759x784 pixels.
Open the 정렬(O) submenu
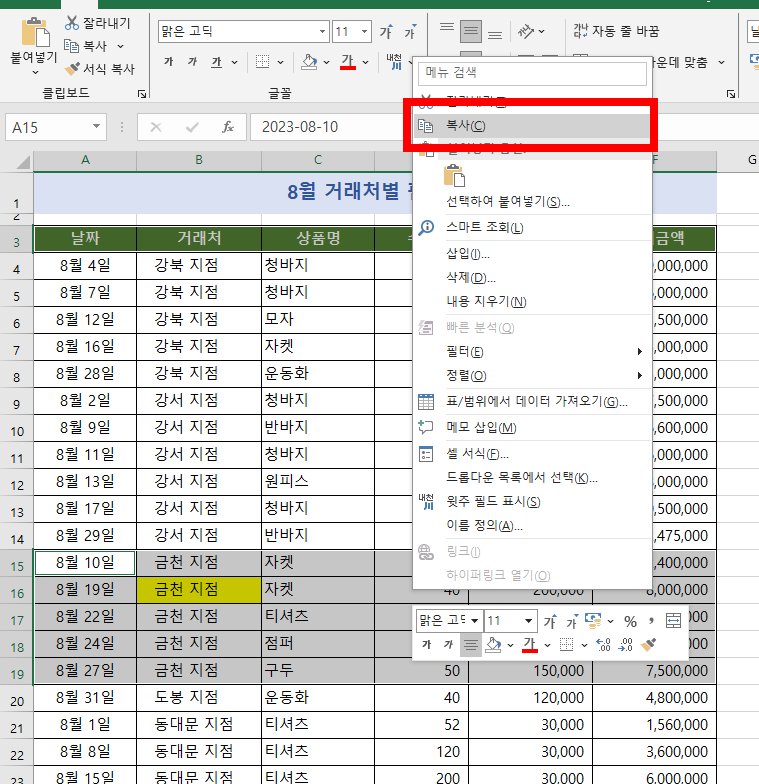click(x=532, y=376)
